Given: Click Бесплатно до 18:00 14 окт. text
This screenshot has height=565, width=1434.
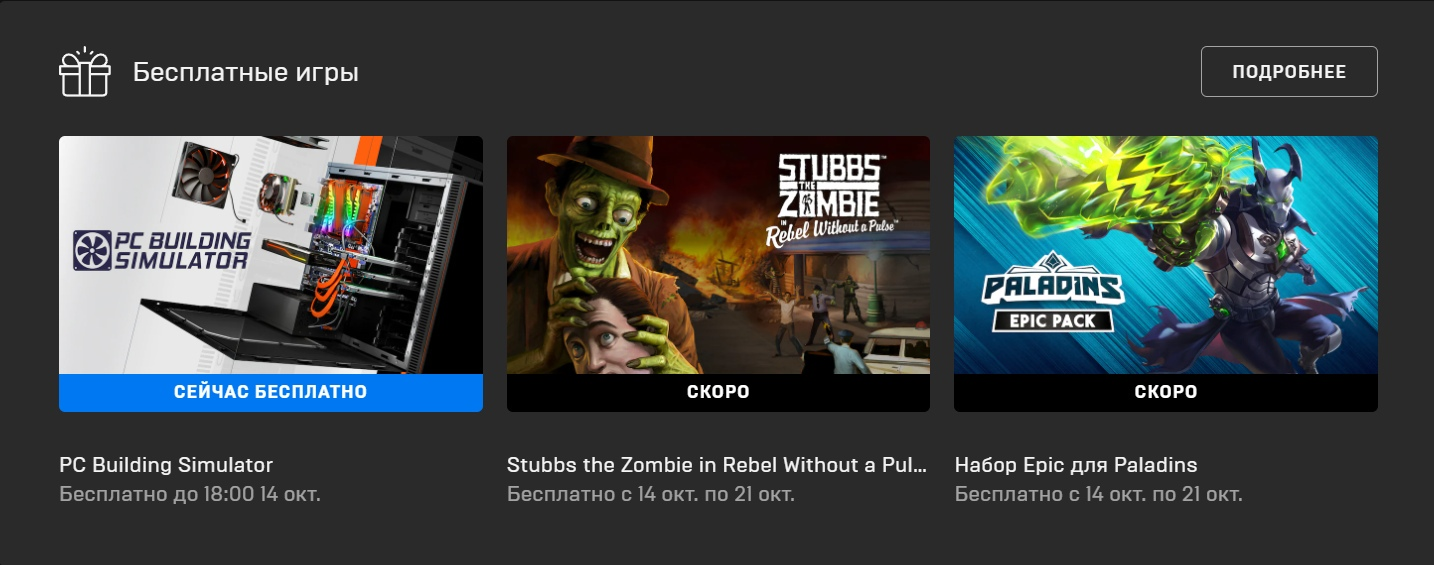Looking at the screenshot, I should click(190, 494).
